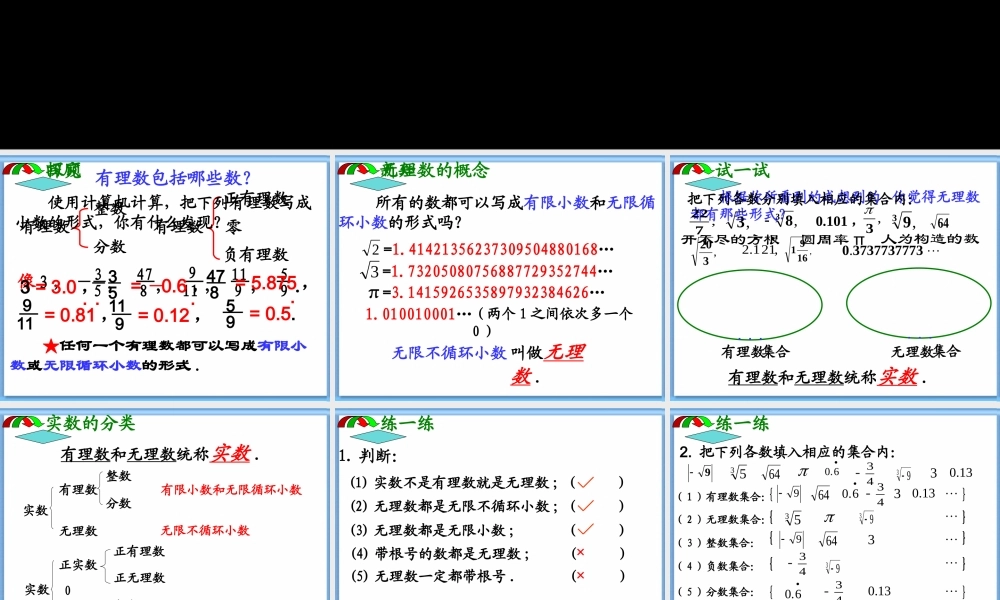Screen dimensions: 1000x600
Task: Click statement (2) 无理数都是无限不循环小数
Action: (454, 506)
